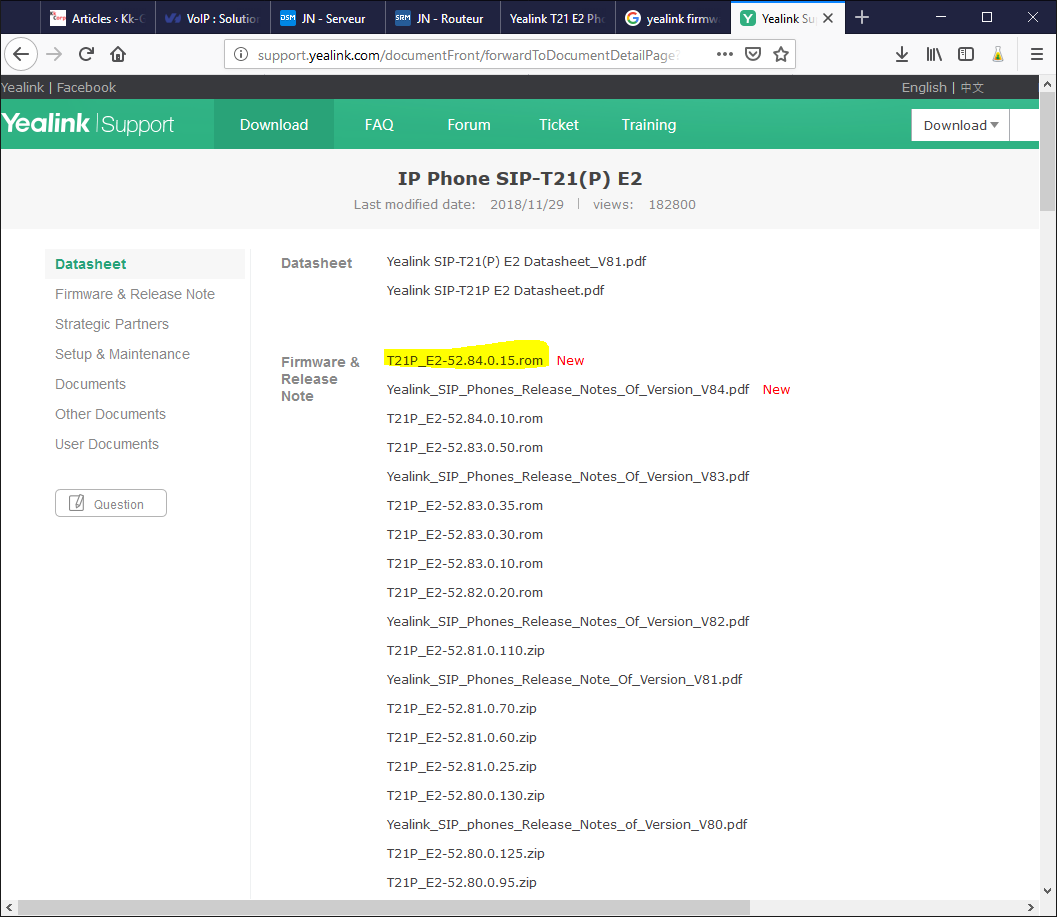
Task: Download the highlighted T21P_E2-52.84.0.15.rom firmware
Action: [x=465, y=360]
